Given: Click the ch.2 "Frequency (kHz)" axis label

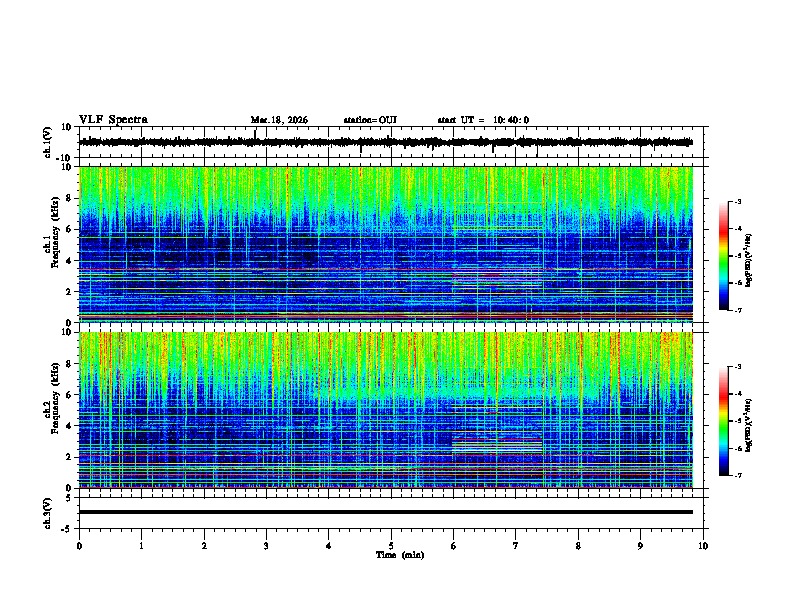Looking at the screenshot, I should [x=55, y=398].
